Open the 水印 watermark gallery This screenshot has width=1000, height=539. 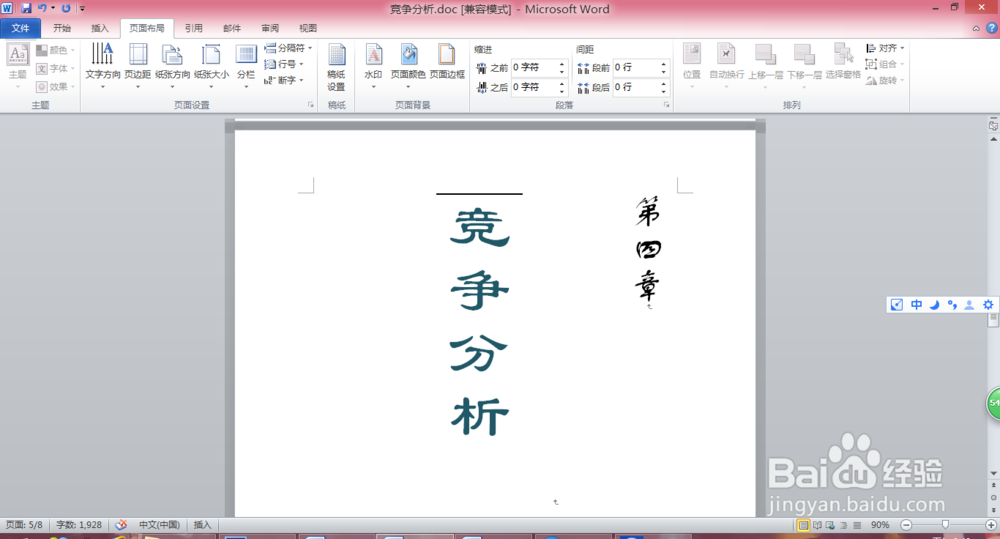[373, 66]
